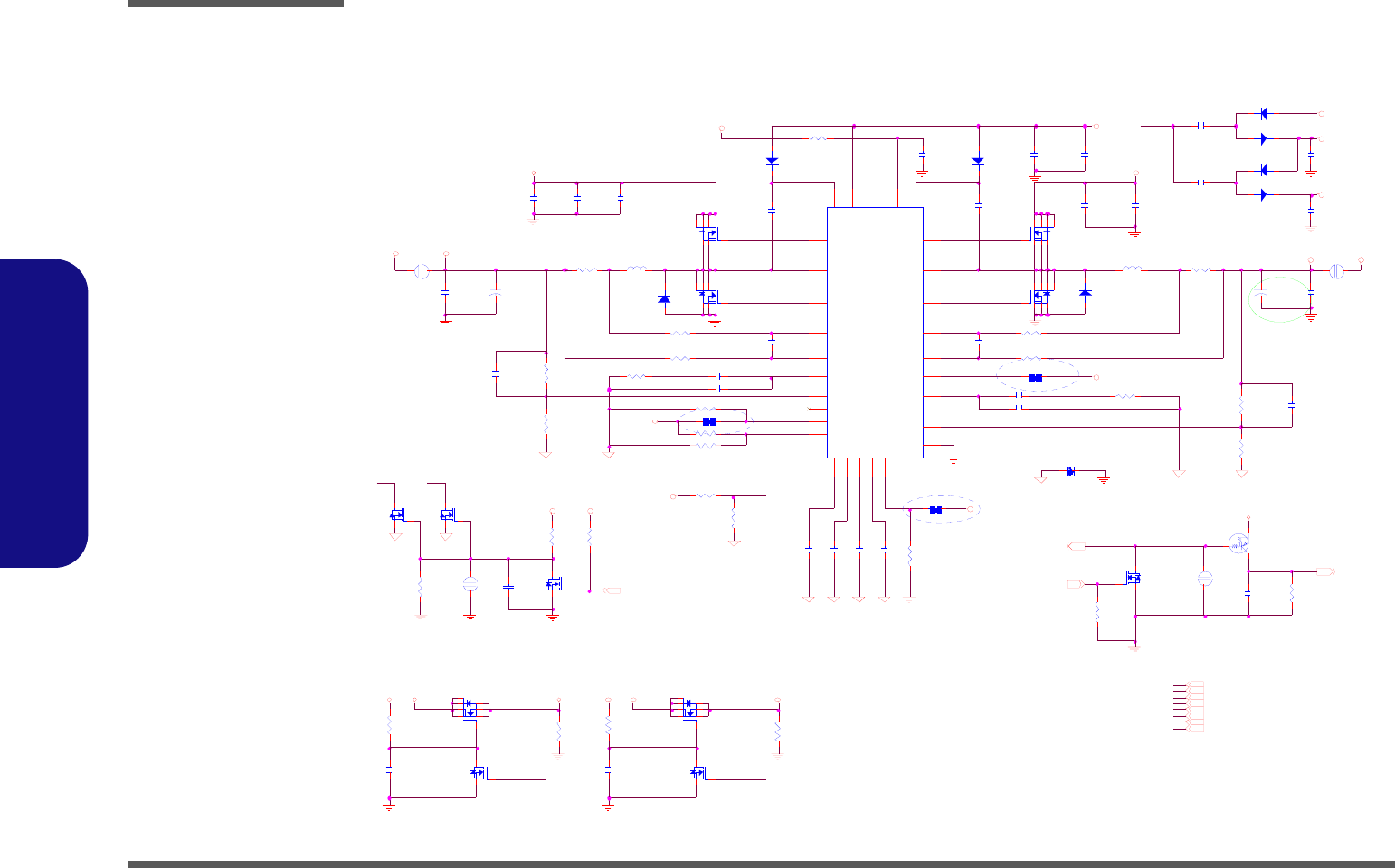The image size is (1395, 868).
Task: Click the gray footer bar along the bottom
Action: click(762, 864)
